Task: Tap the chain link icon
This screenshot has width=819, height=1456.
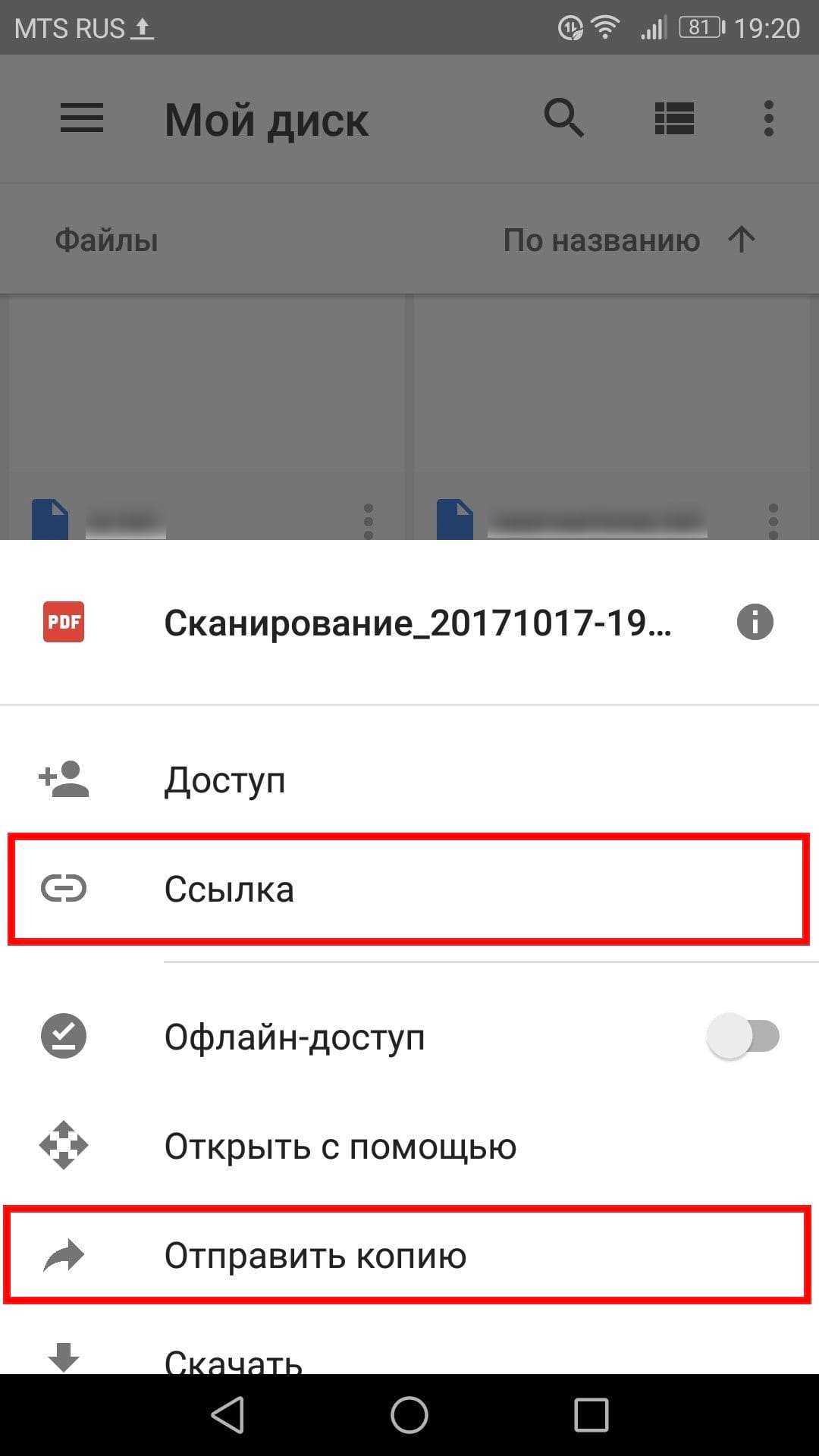Action: [x=64, y=888]
